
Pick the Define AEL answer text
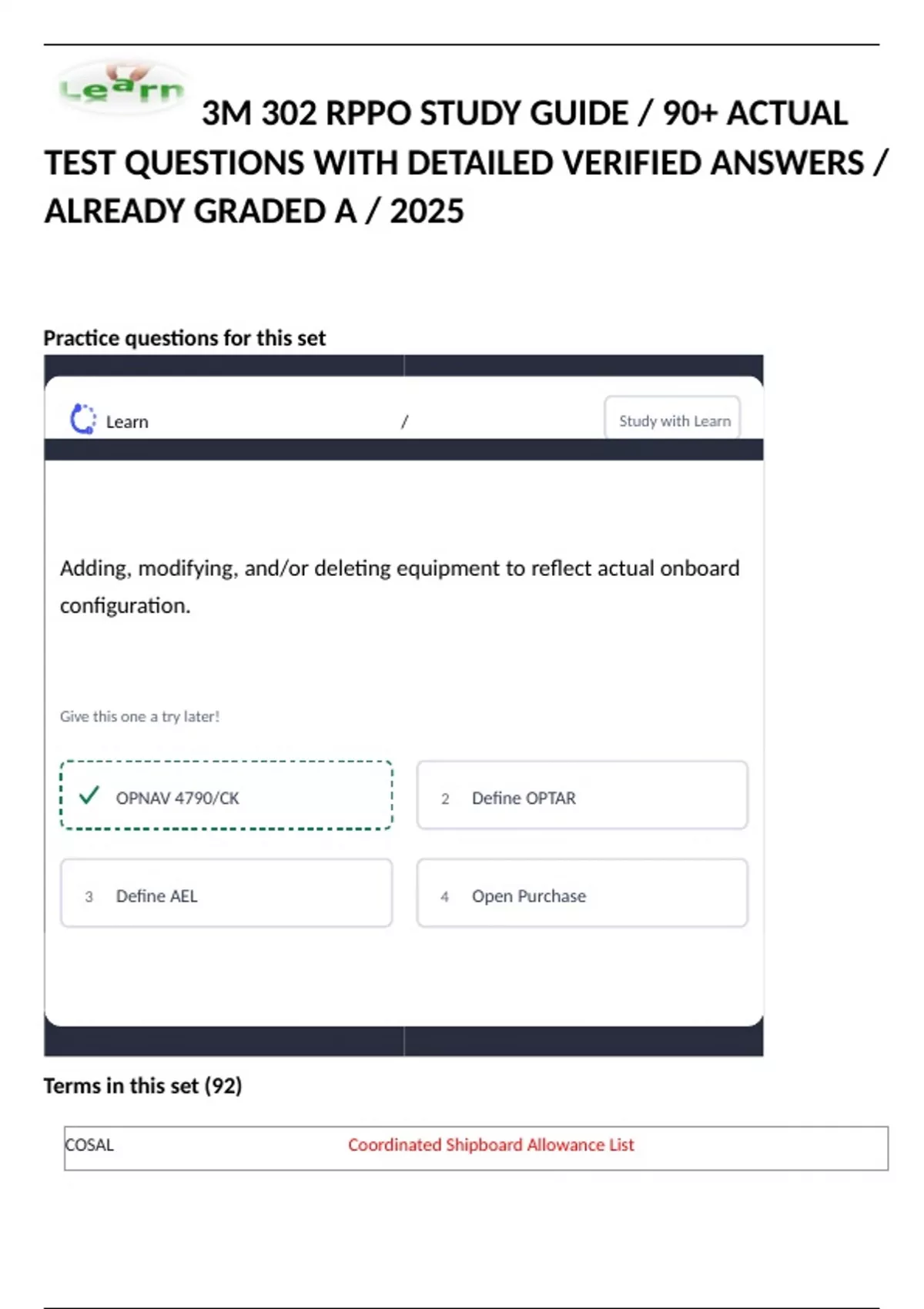click(x=156, y=896)
